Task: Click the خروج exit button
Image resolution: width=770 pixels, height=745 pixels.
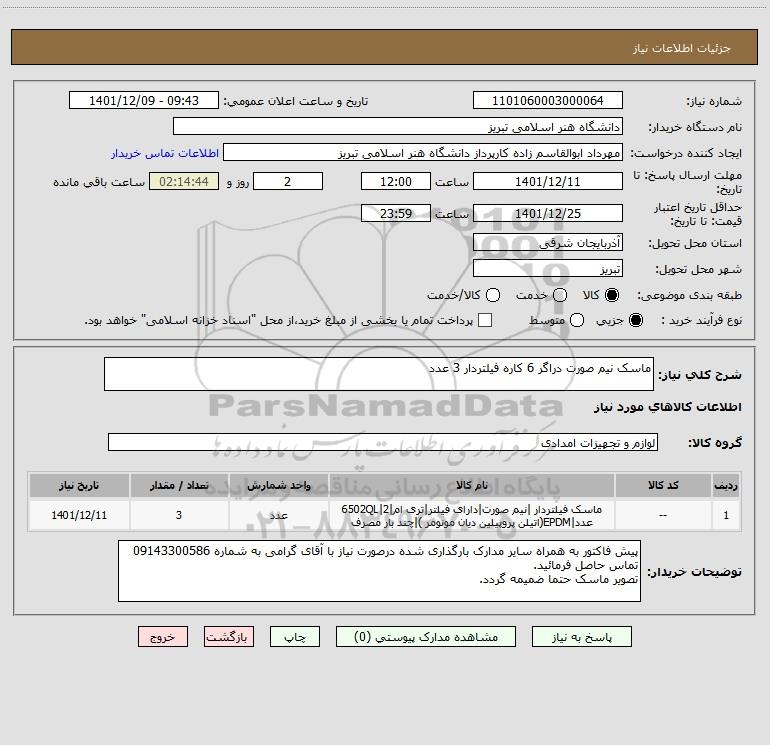Action: 163,637
